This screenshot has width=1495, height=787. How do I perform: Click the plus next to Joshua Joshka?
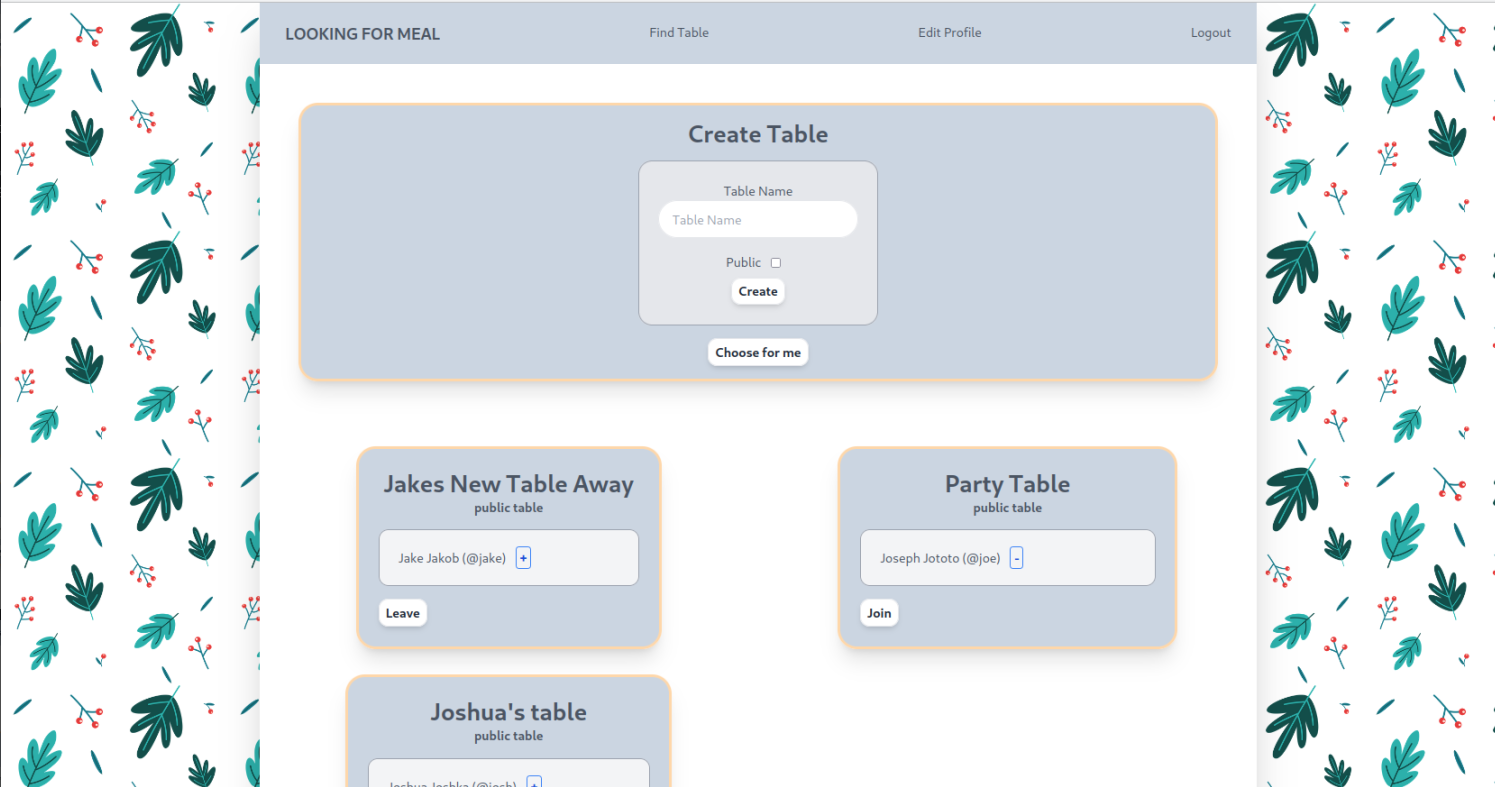(534, 783)
